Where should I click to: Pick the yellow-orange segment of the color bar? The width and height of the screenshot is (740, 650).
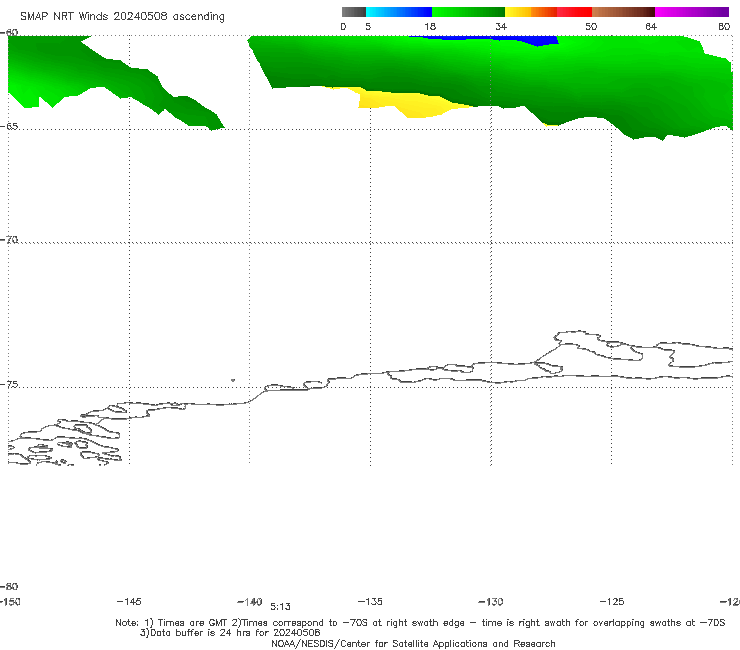[531, 12]
